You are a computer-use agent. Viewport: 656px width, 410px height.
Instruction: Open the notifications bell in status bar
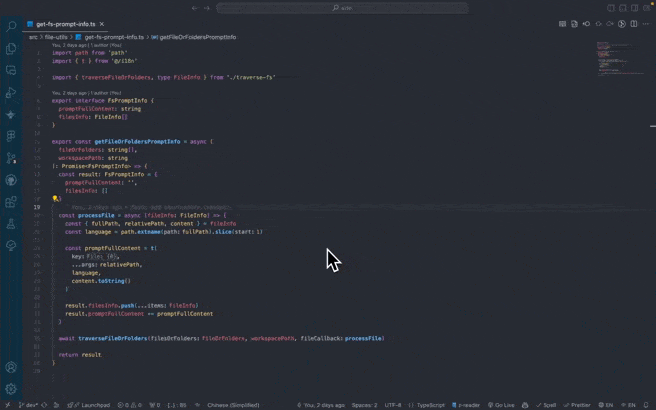646,405
